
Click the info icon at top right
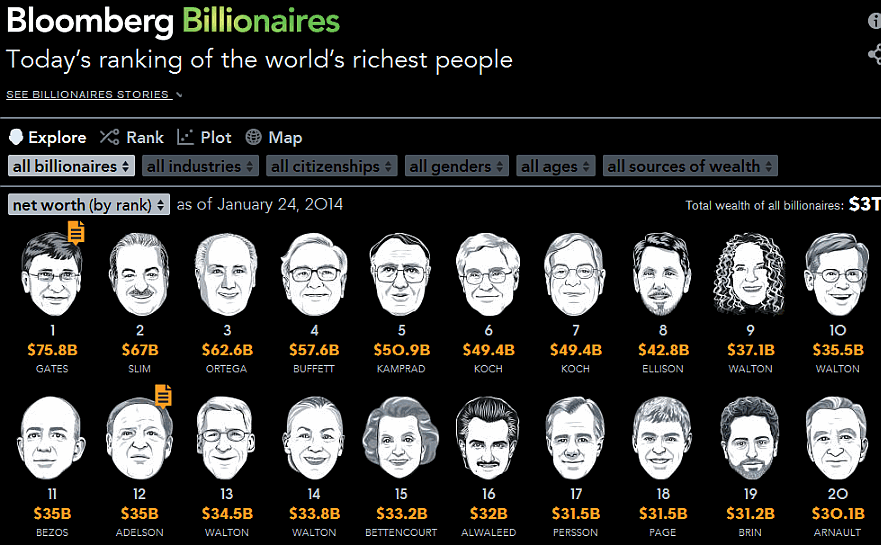pyautogui.click(x=875, y=21)
